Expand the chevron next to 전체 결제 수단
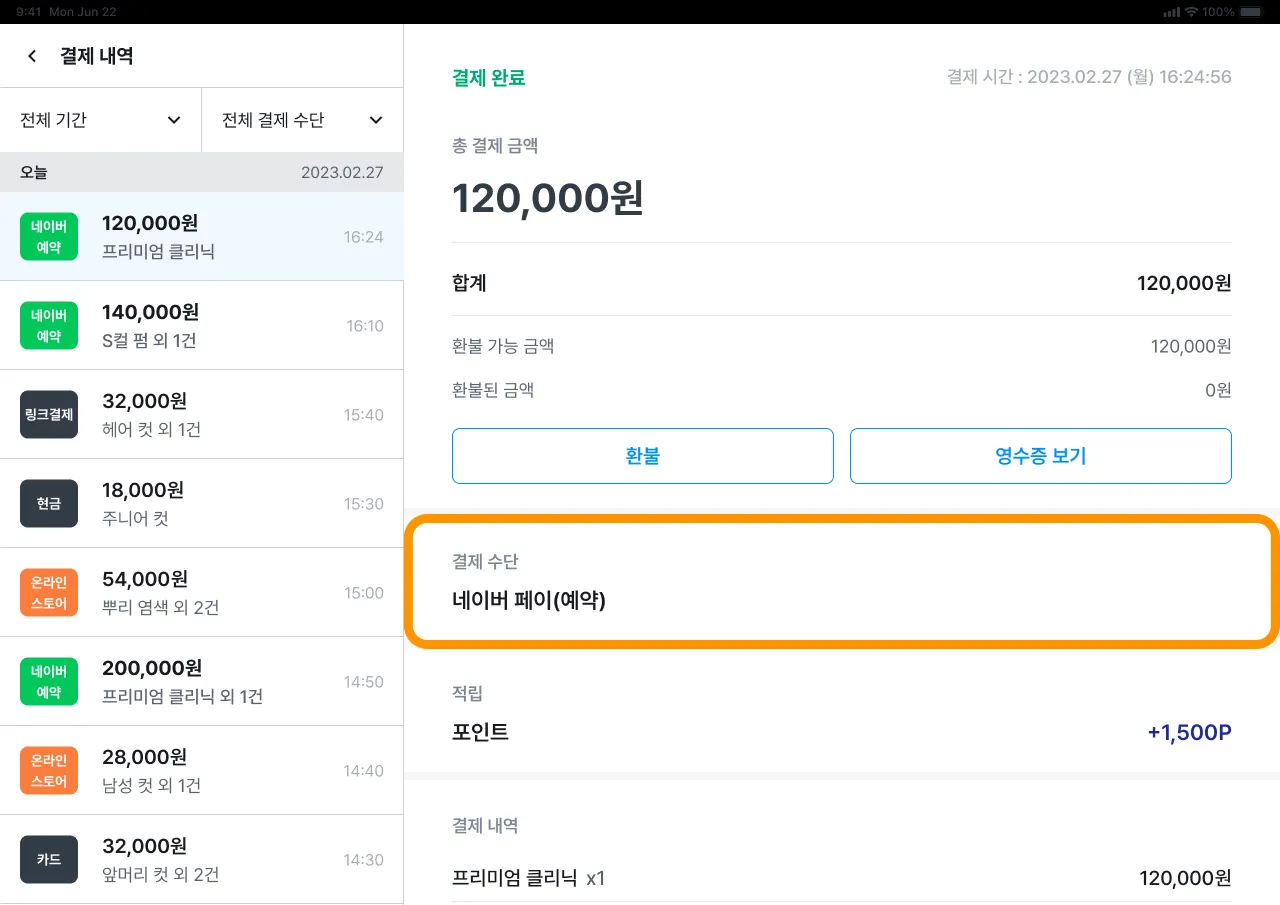 [x=376, y=120]
